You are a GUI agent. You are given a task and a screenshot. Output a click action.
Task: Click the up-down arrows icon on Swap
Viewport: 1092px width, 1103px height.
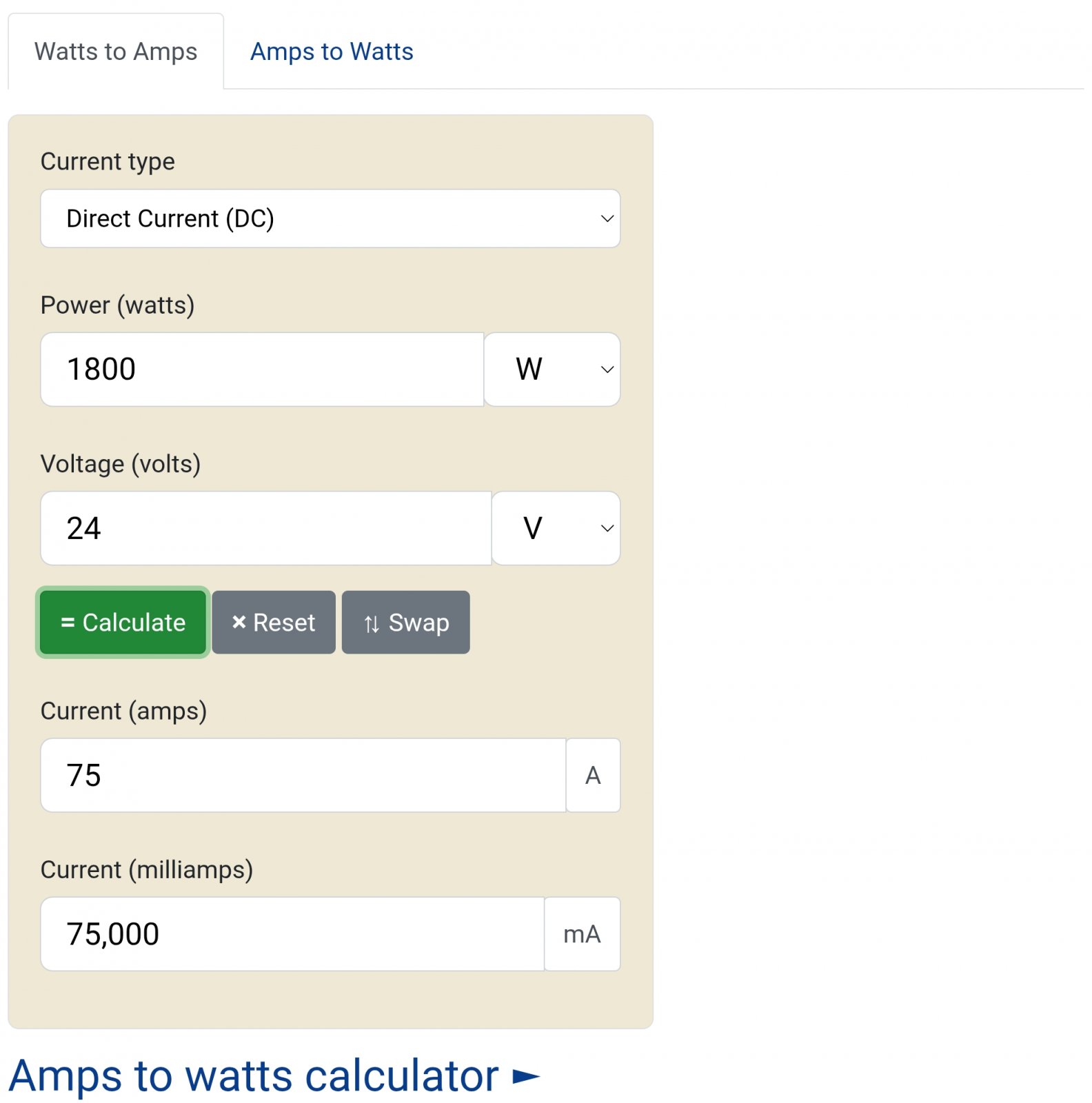(x=372, y=624)
